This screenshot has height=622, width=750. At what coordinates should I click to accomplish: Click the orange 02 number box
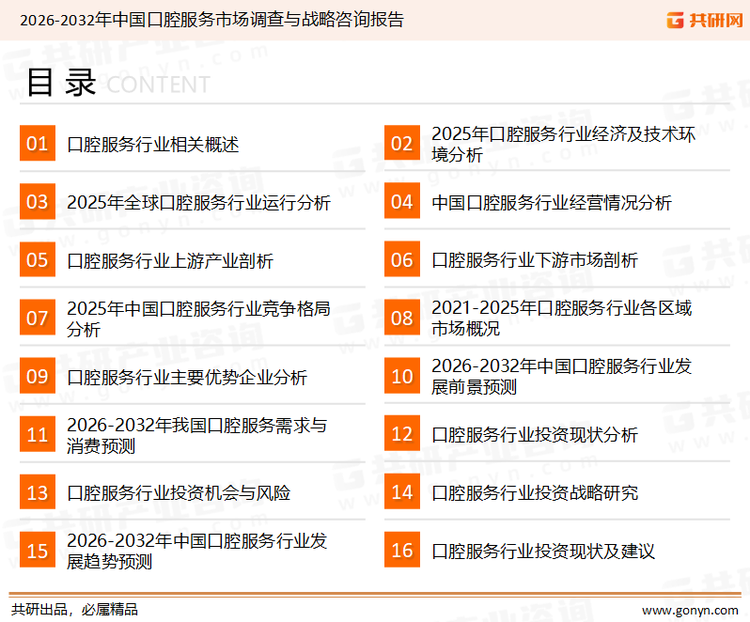(x=402, y=143)
